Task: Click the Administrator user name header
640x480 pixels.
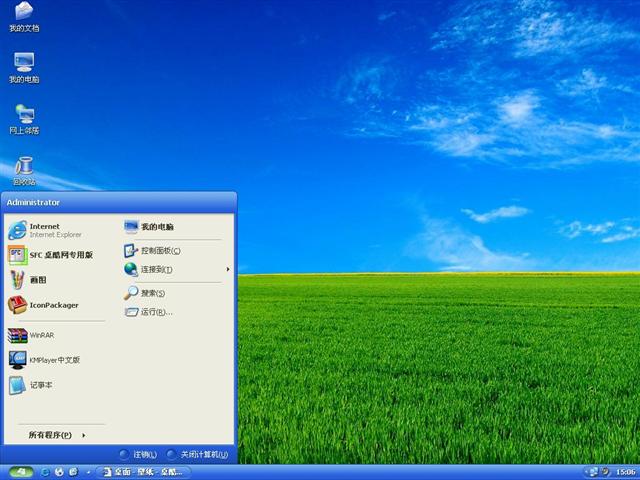Action: coord(33,202)
